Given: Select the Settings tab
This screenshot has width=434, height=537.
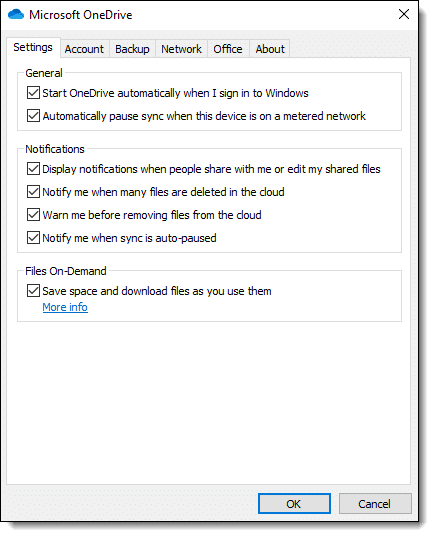Looking at the screenshot, I should (33, 47).
